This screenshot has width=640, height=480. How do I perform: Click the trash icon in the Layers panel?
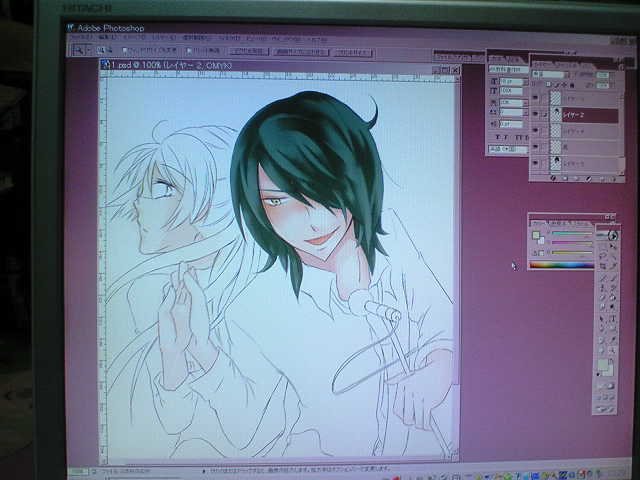point(613,178)
